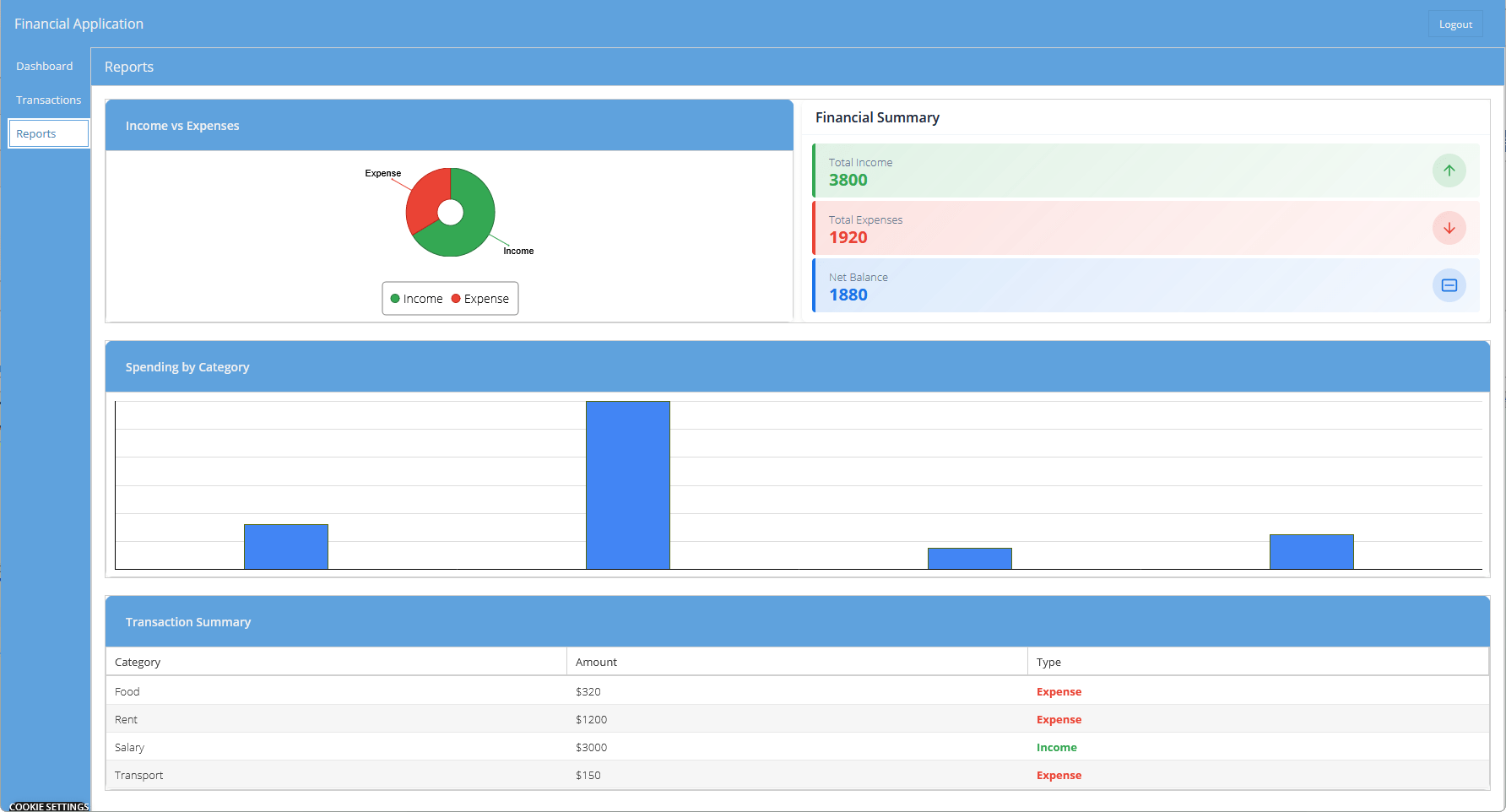Click the Financial Summary heading
The height and width of the screenshot is (812, 1506).
(877, 117)
